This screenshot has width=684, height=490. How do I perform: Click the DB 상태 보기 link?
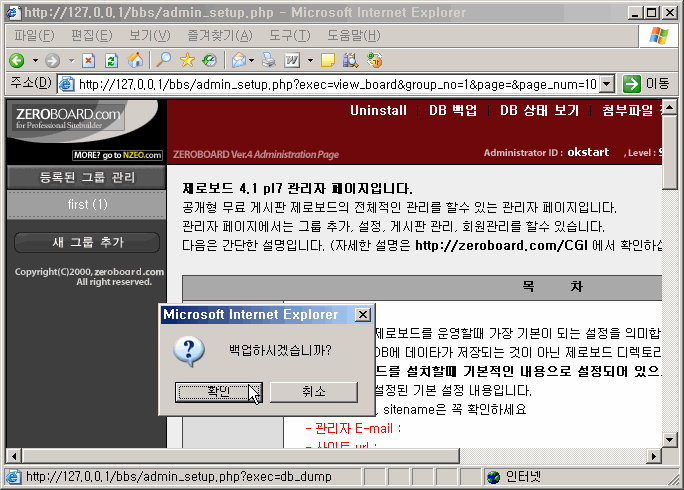pos(539,110)
